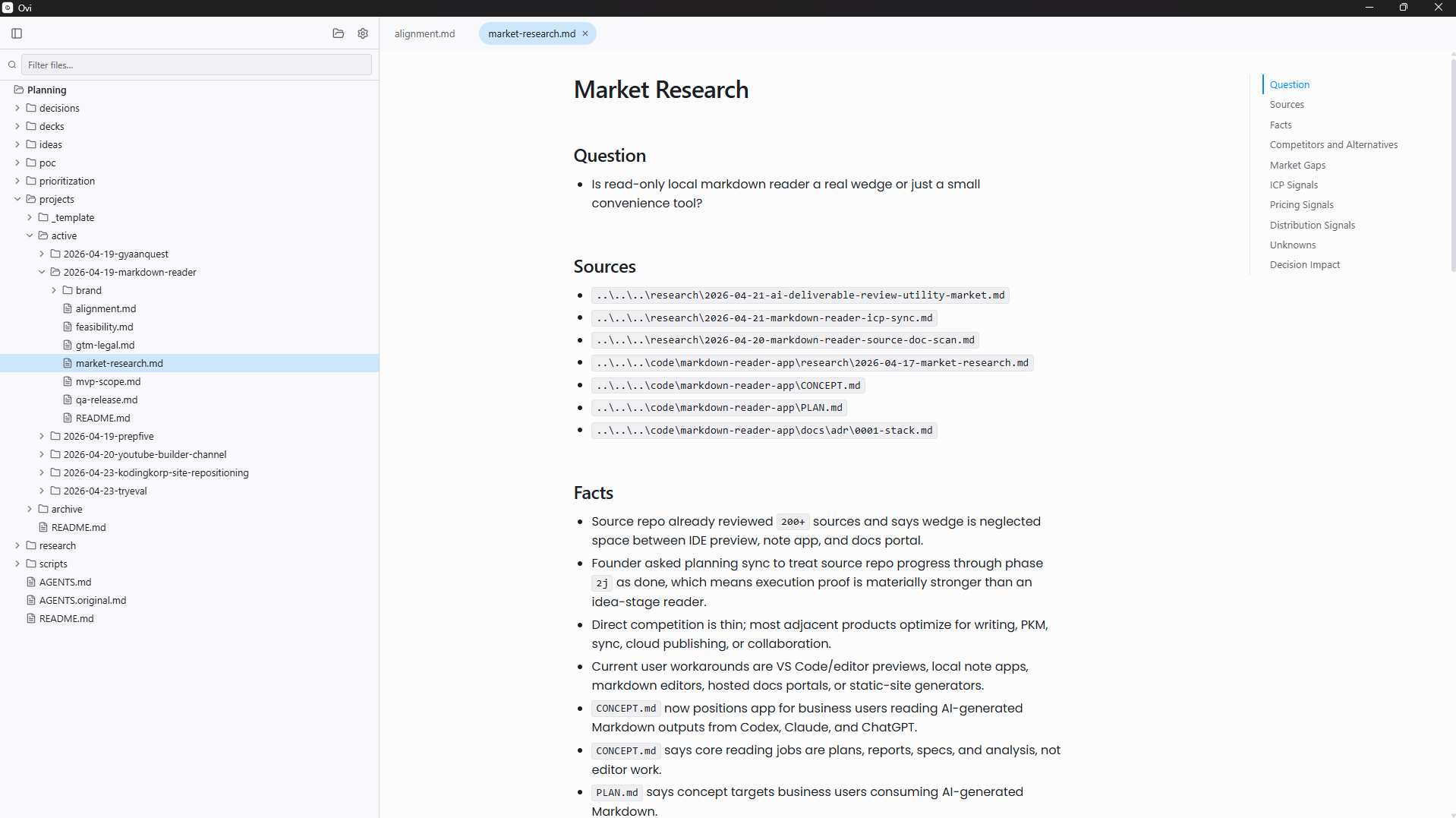Viewport: 1456px width, 818px height.
Task: Open README.md inside markdown-reader folder
Action: [190, 418]
